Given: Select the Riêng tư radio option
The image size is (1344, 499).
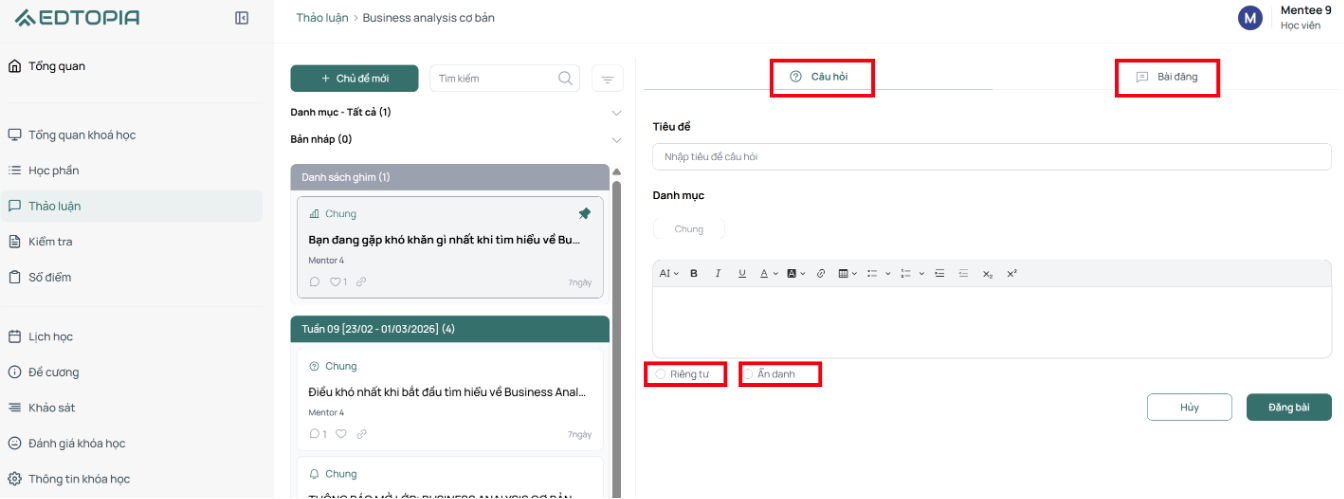Looking at the screenshot, I should (x=661, y=374).
